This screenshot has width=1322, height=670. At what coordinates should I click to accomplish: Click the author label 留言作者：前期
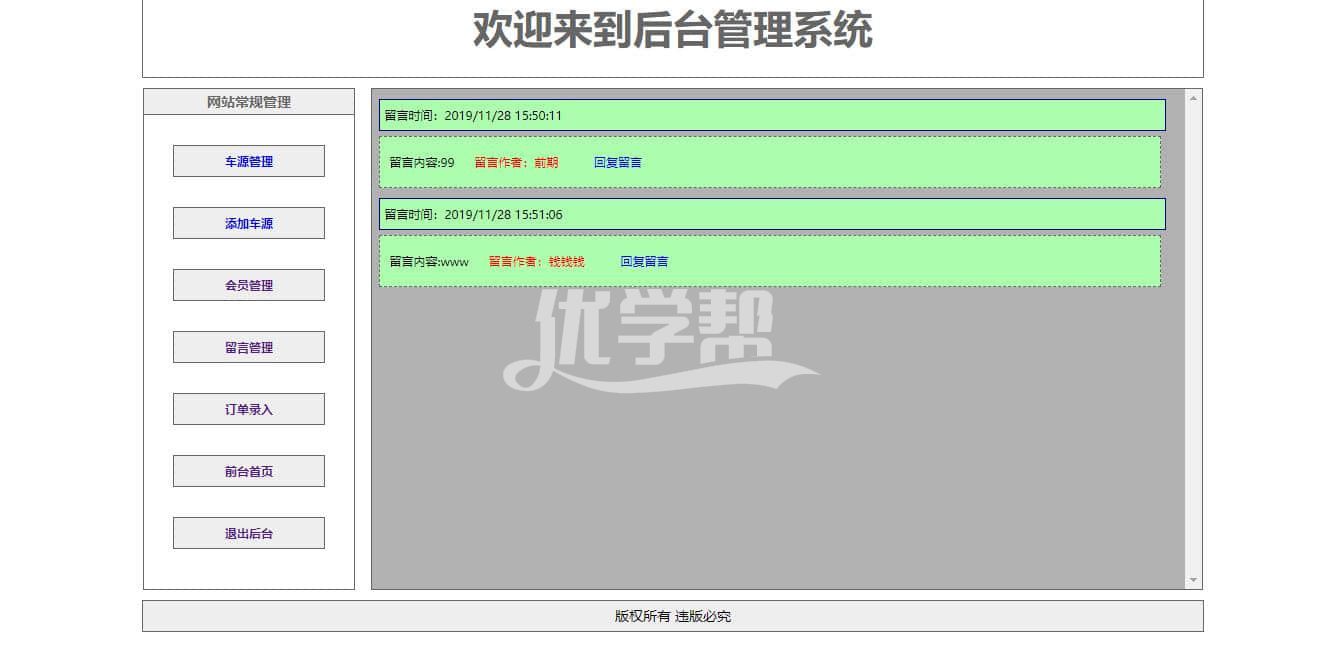[x=516, y=162]
